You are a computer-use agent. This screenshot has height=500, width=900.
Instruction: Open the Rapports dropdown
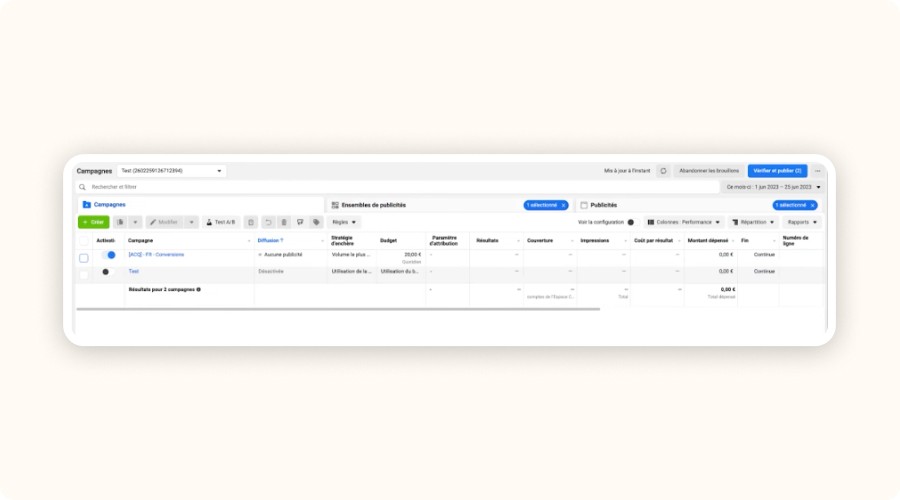tap(802, 222)
